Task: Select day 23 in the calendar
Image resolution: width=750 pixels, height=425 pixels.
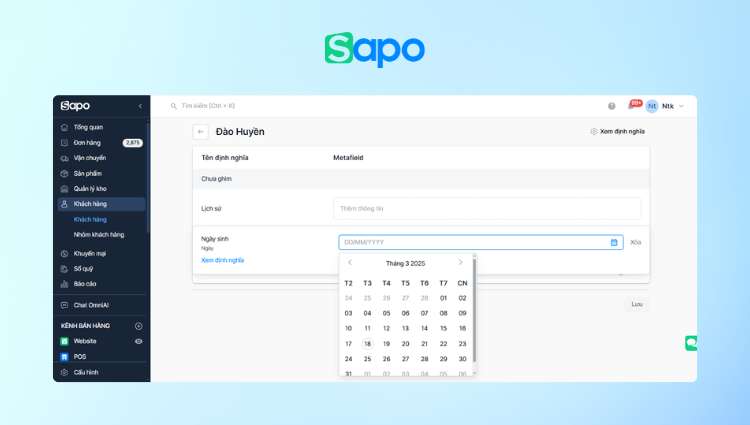Action: tap(462, 344)
